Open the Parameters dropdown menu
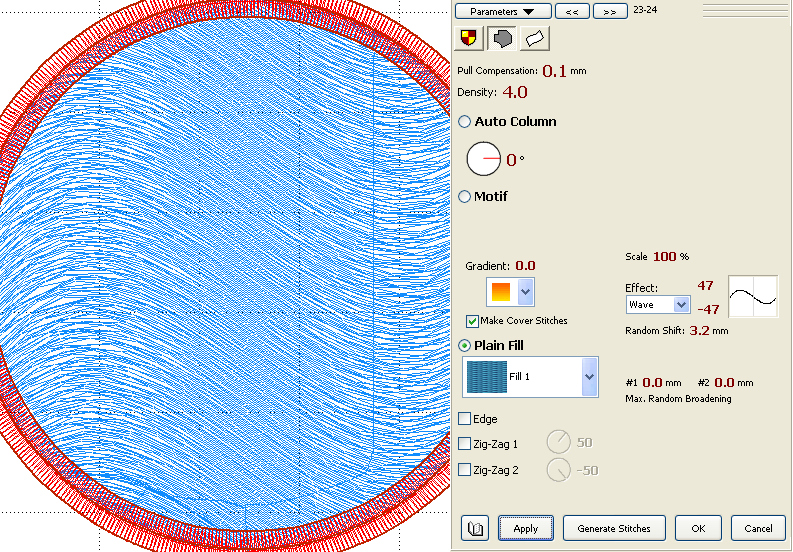The width and height of the screenshot is (793, 552). (x=503, y=11)
